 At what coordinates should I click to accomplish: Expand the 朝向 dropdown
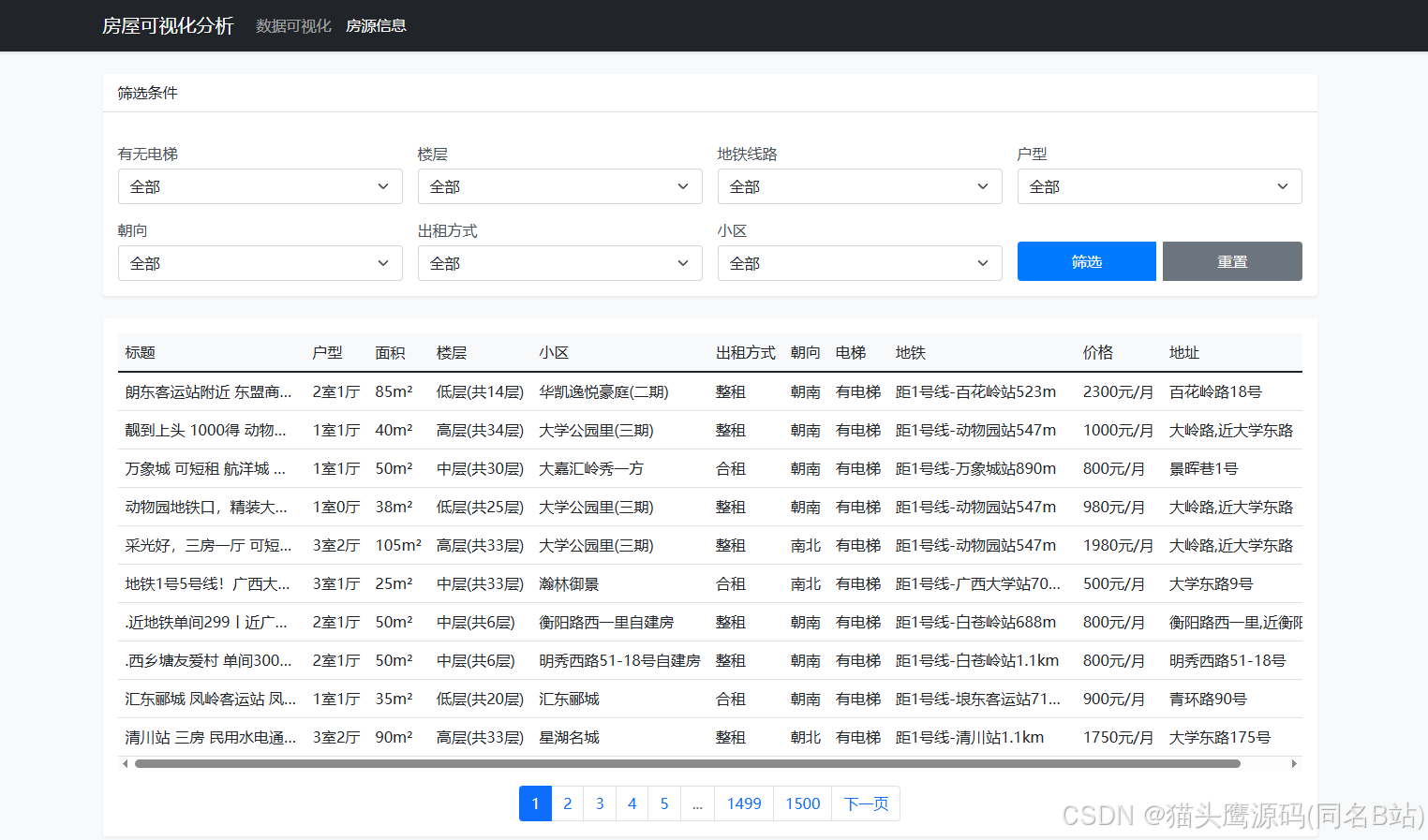pos(260,263)
